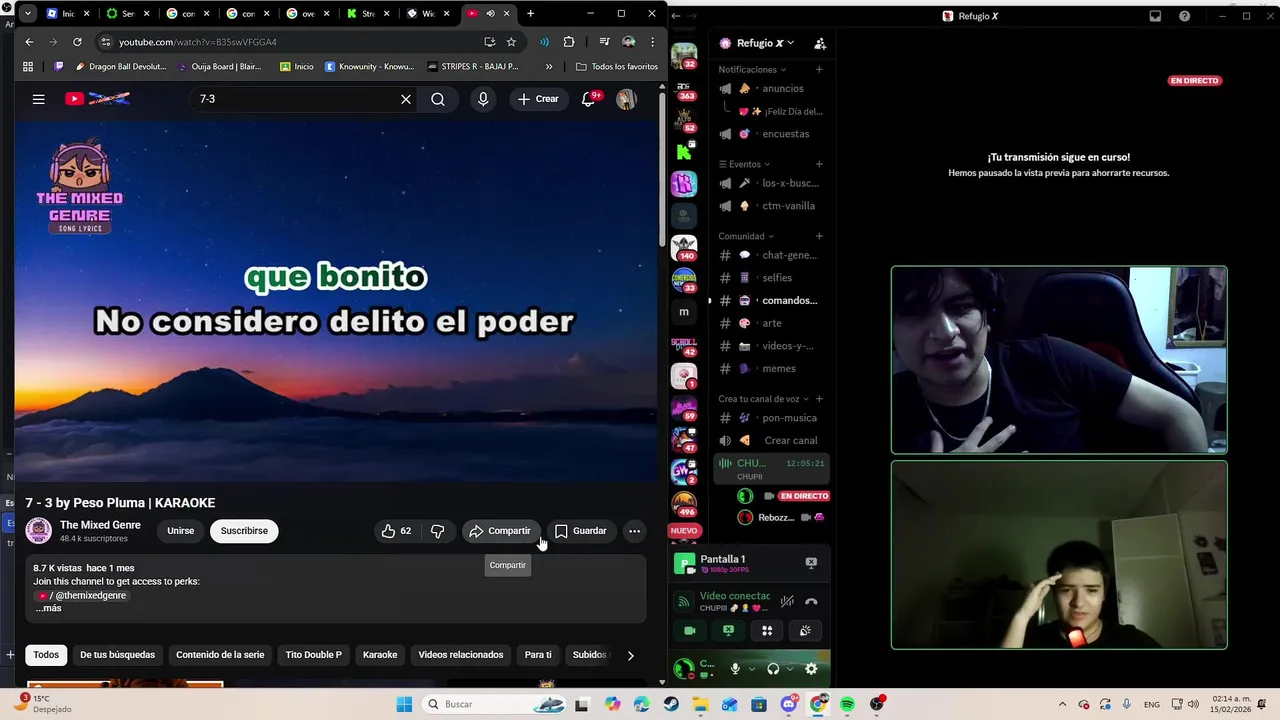The width and height of the screenshot is (1280, 720).
Task: Open Discord inbox icon in title bar
Action: pyautogui.click(x=1155, y=16)
